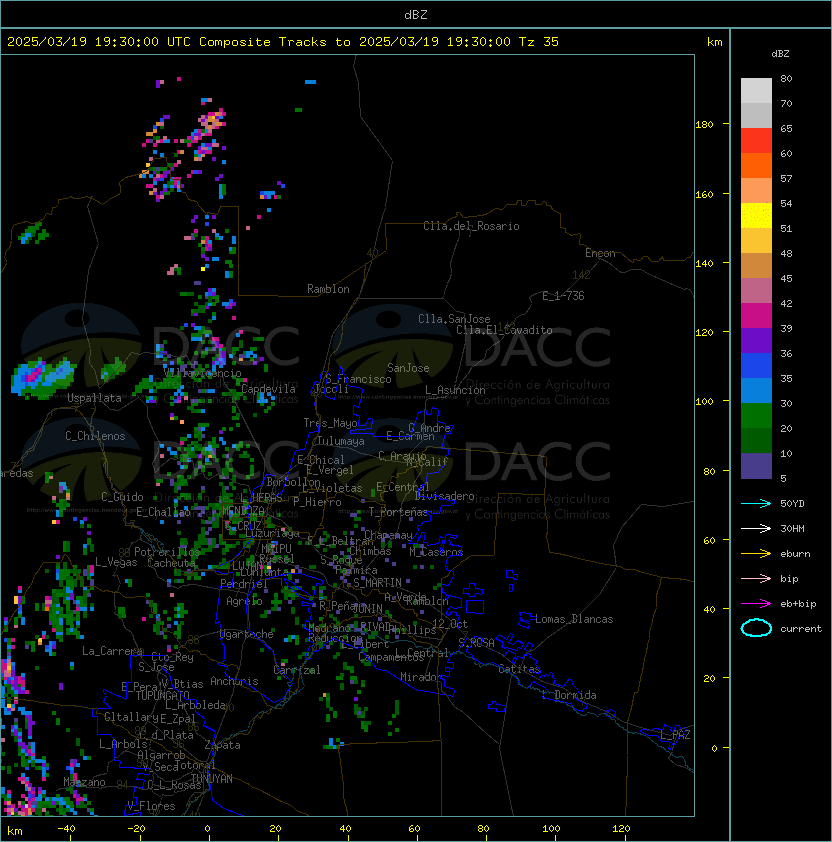The image size is (832, 842).
Task: Click the E_1-736 map label
Action: 563,296
